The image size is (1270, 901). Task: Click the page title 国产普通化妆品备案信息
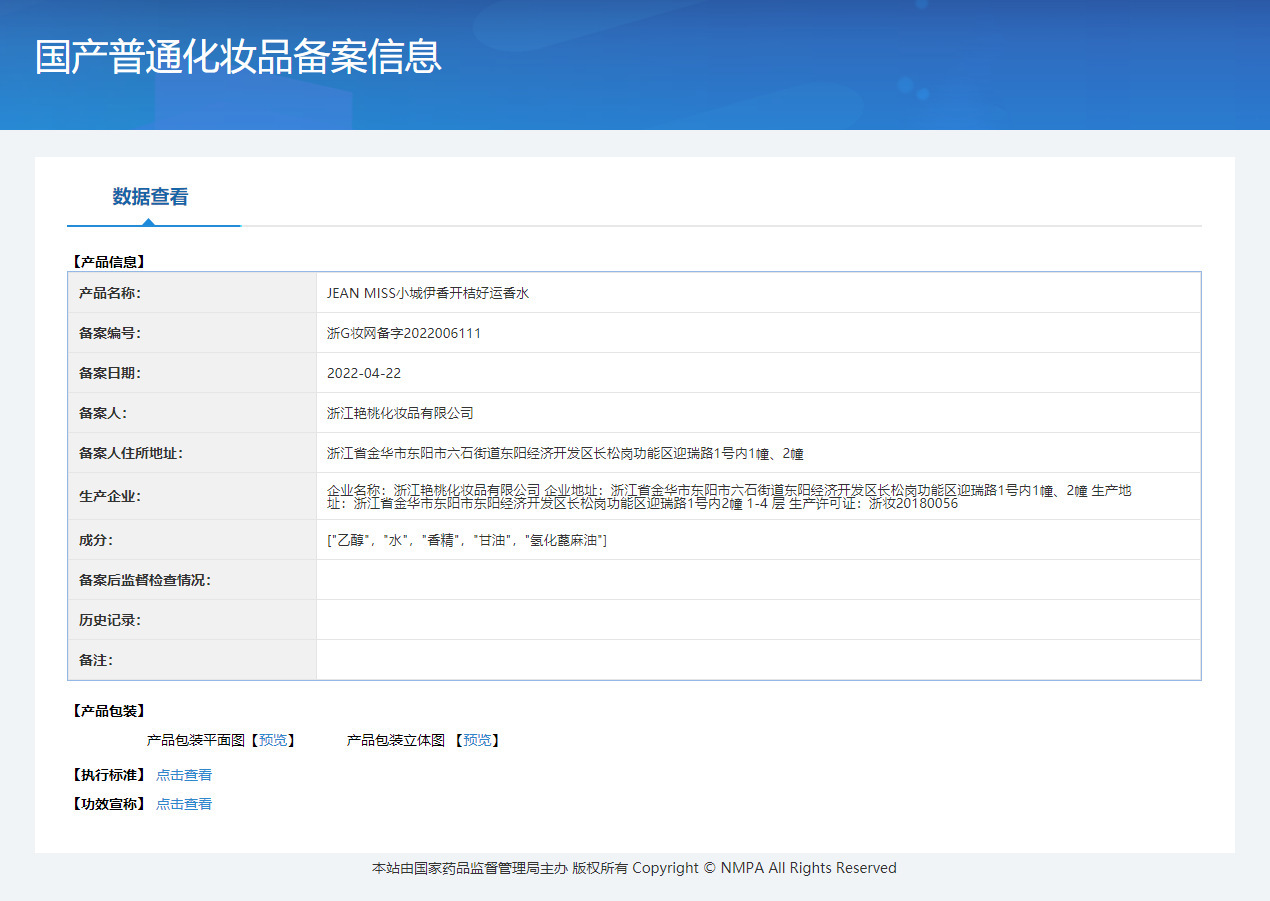coord(238,57)
